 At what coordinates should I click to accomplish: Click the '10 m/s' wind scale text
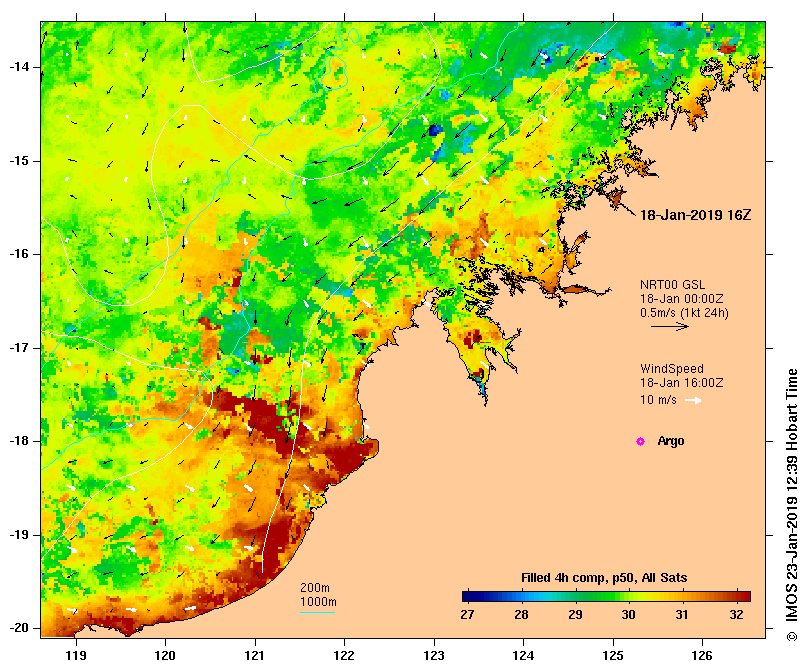(658, 400)
